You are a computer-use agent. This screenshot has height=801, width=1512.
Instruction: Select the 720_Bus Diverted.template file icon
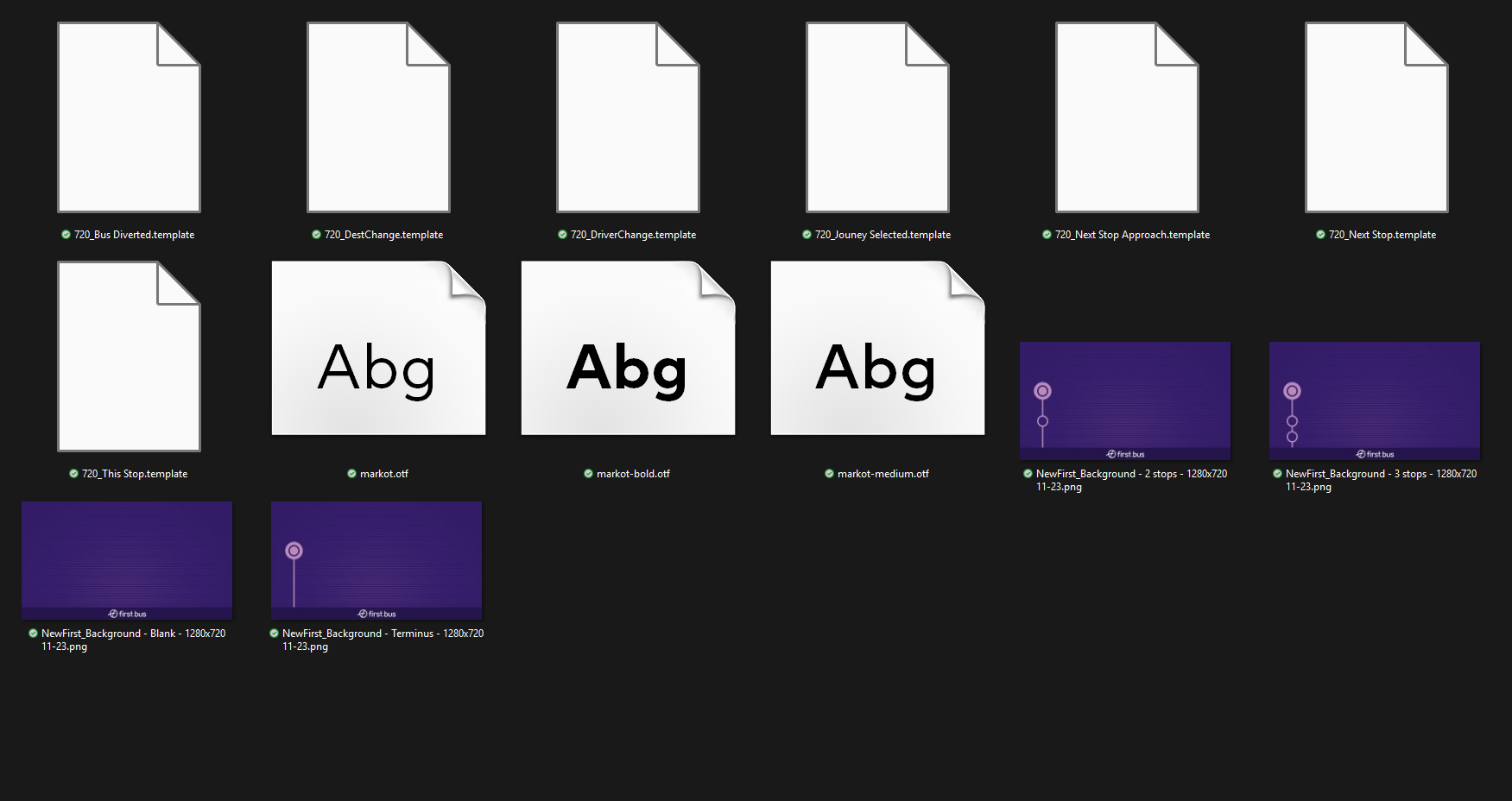129,117
